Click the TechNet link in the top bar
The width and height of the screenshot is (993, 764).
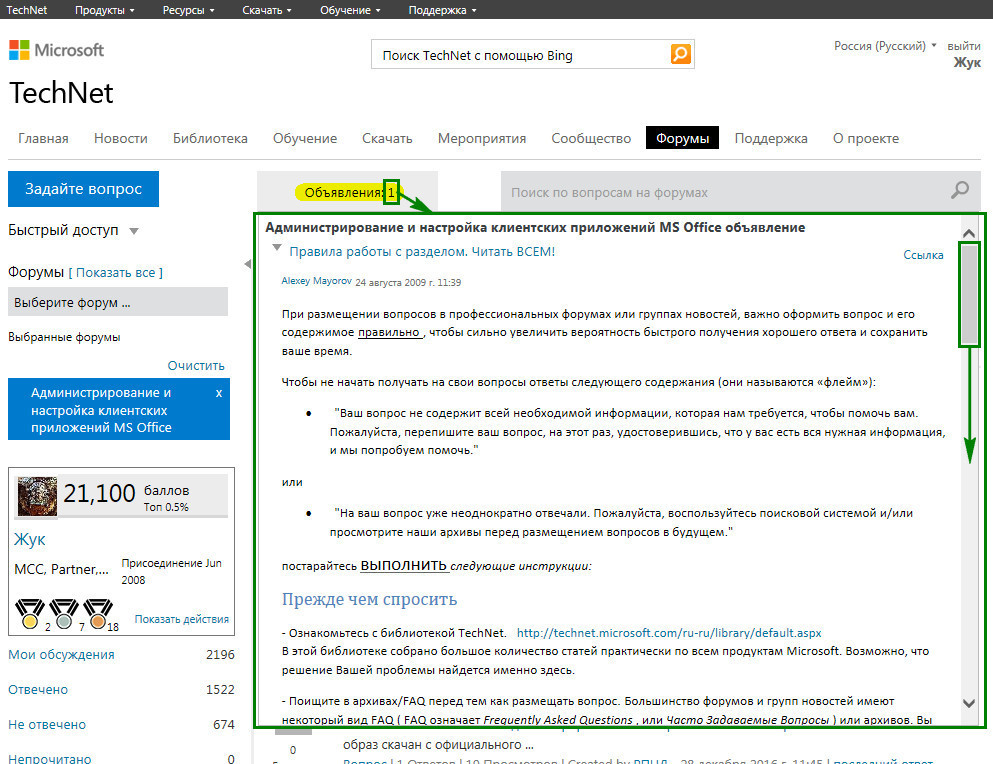point(27,10)
